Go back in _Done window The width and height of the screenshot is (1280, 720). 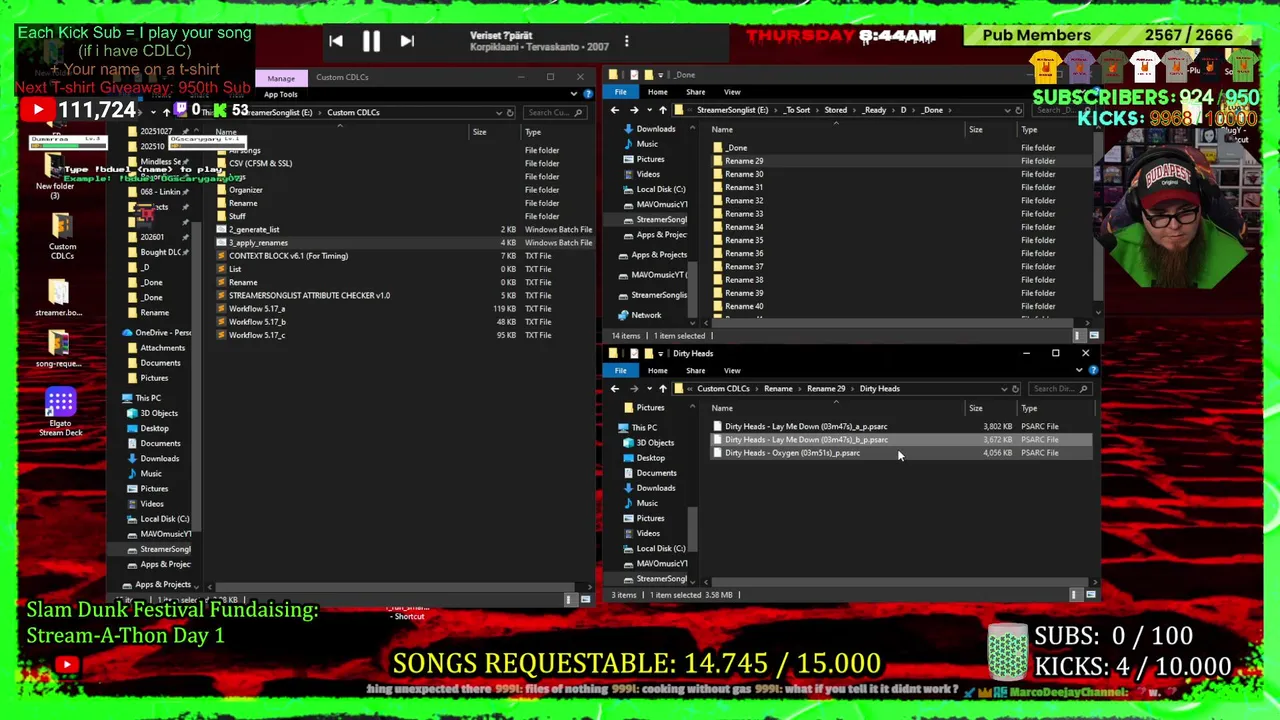[x=615, y=110]
